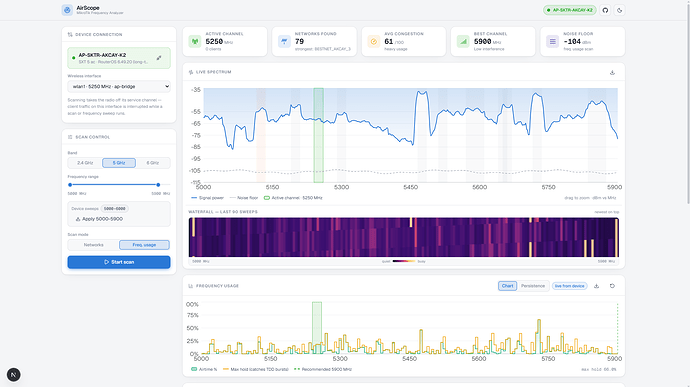Toggle Recommended 5900 MHz legend entry
Viewport: 690px width, 387px height.
tap(323, 369)
